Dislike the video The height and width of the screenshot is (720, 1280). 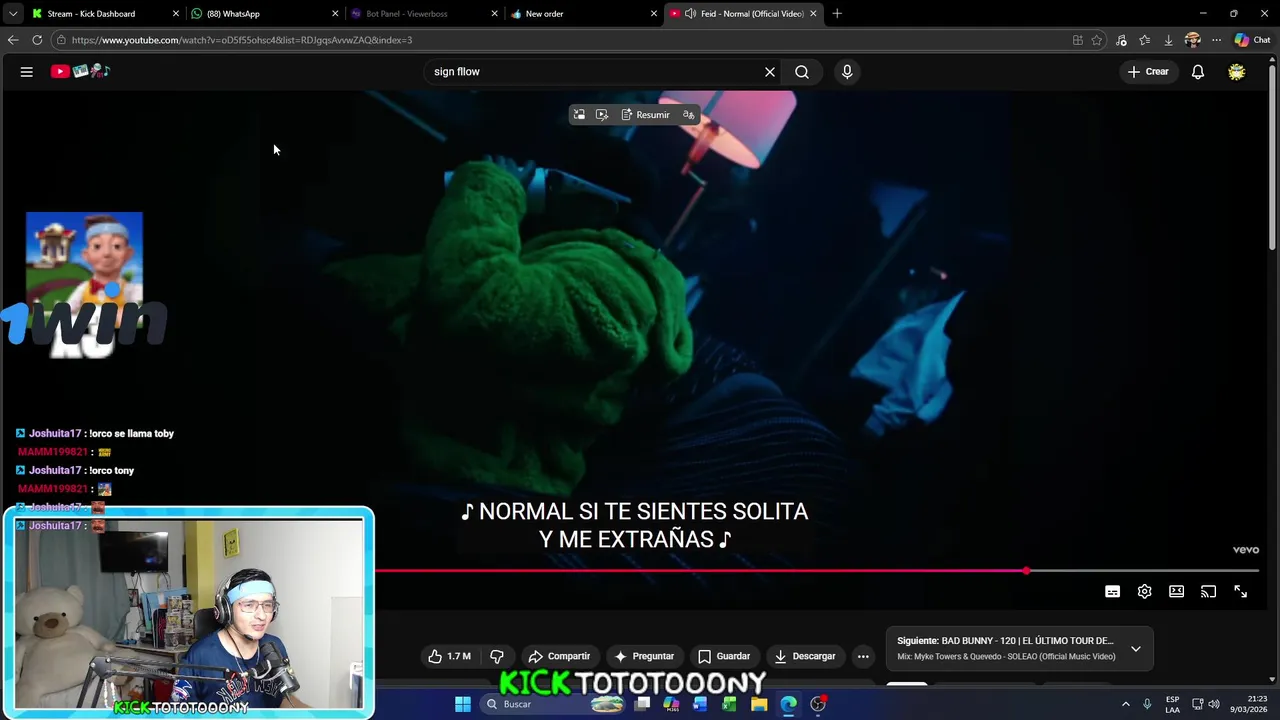497,656
